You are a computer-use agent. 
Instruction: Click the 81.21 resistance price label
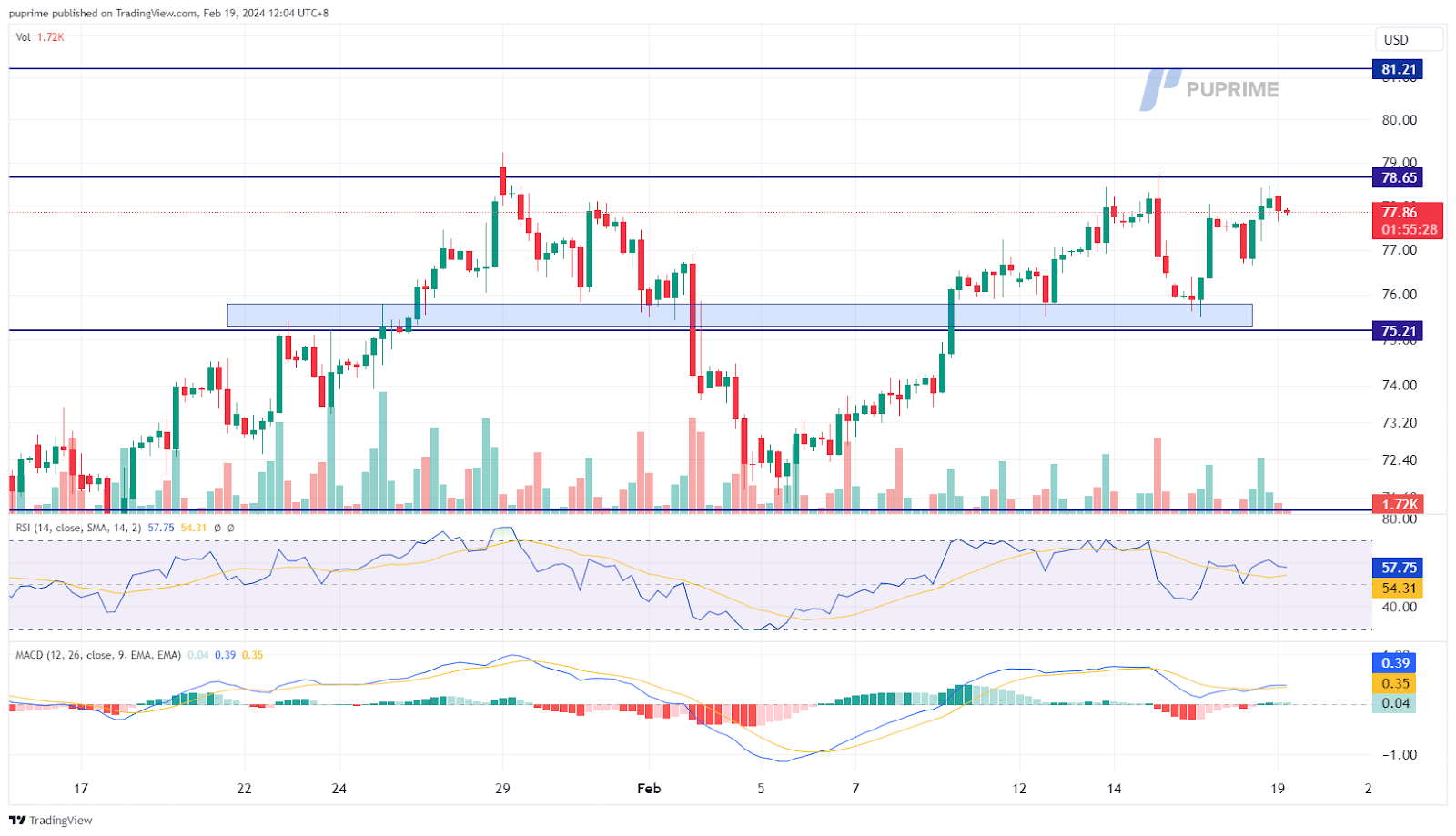click(x=1398, y=69)
